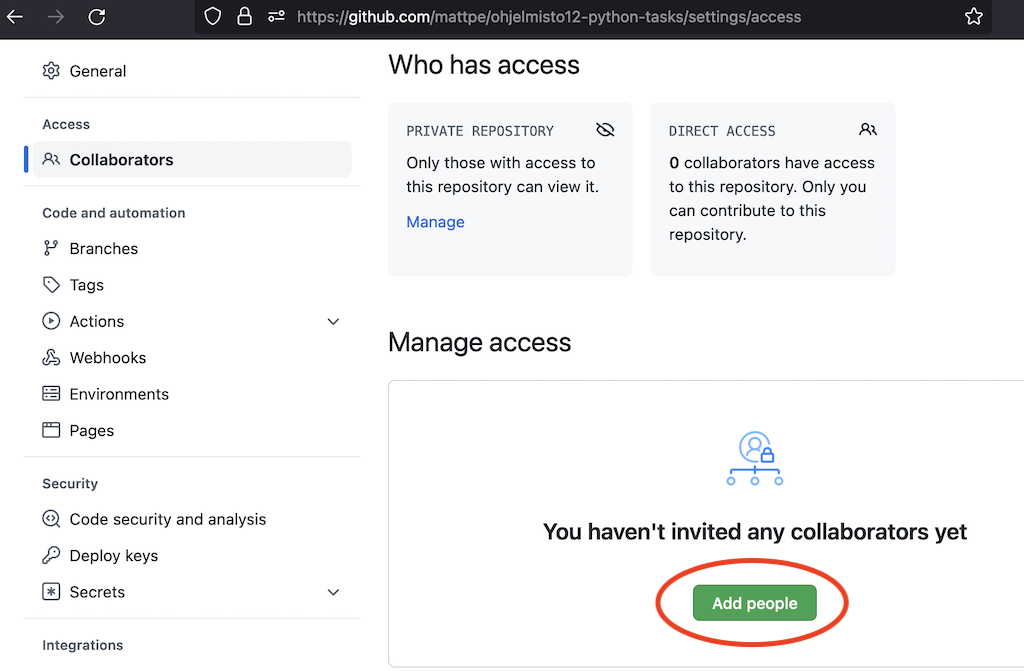Select Collaborators in the sidebar
The image size is (1024, 671).
pyautogui.click(x=121, y=160)
